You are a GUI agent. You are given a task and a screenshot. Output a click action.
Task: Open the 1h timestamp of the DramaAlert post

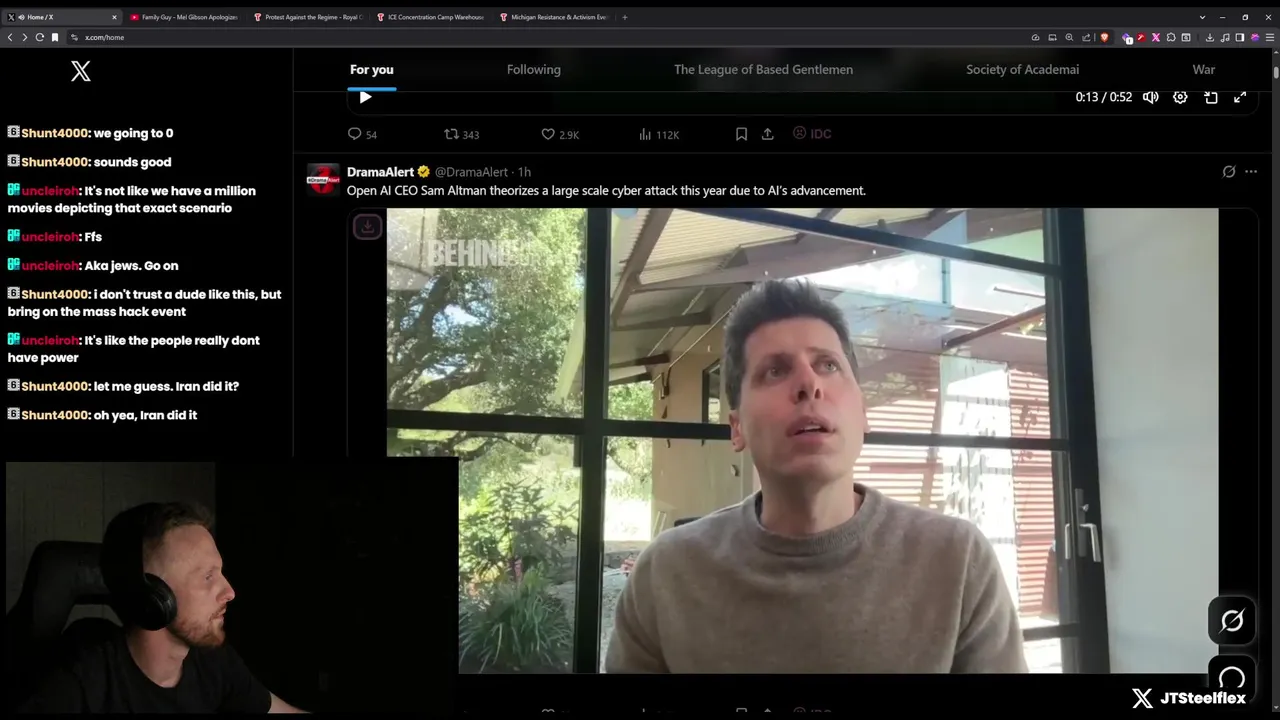pyautogui.click(x=524, y=172)
